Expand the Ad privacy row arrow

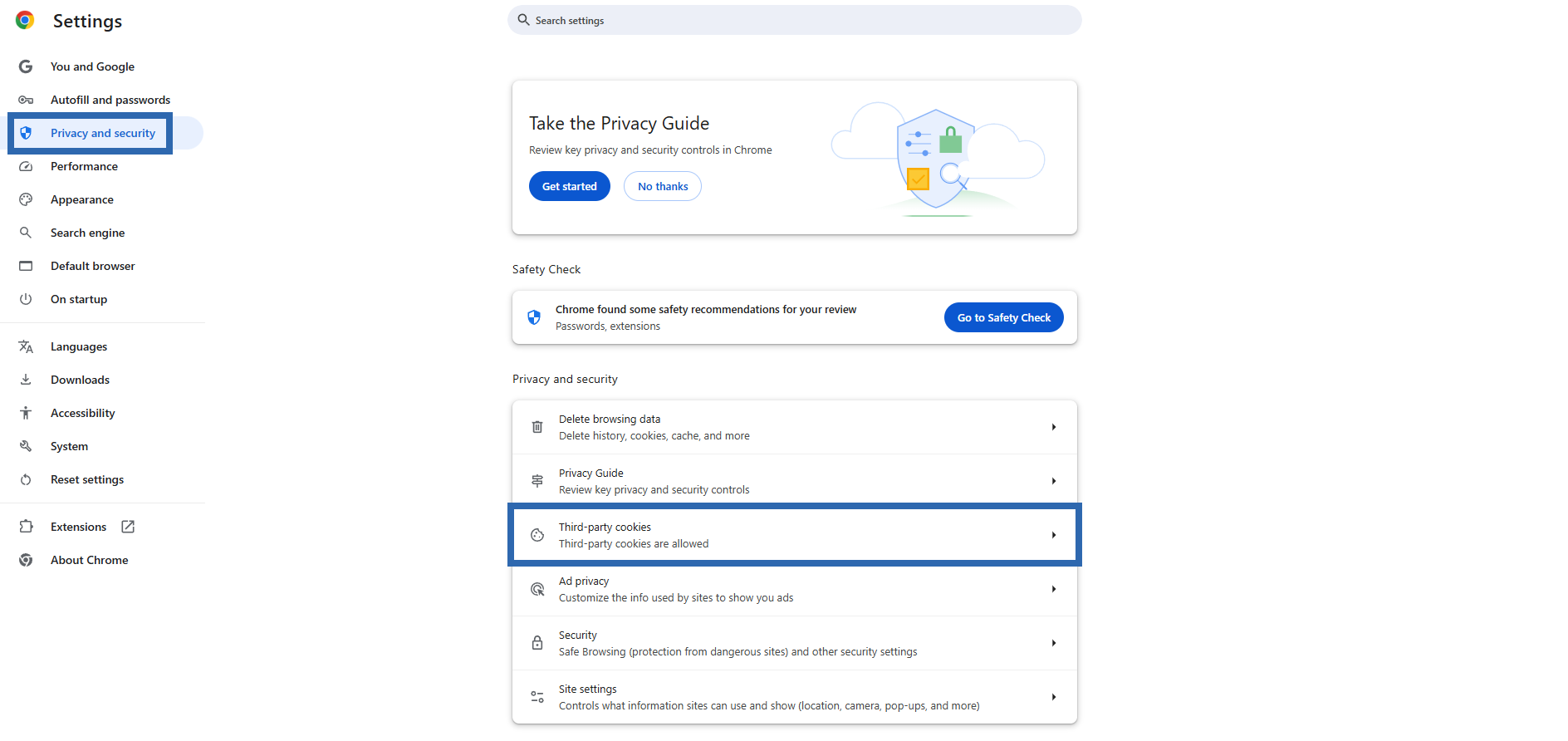(1054, 589)
